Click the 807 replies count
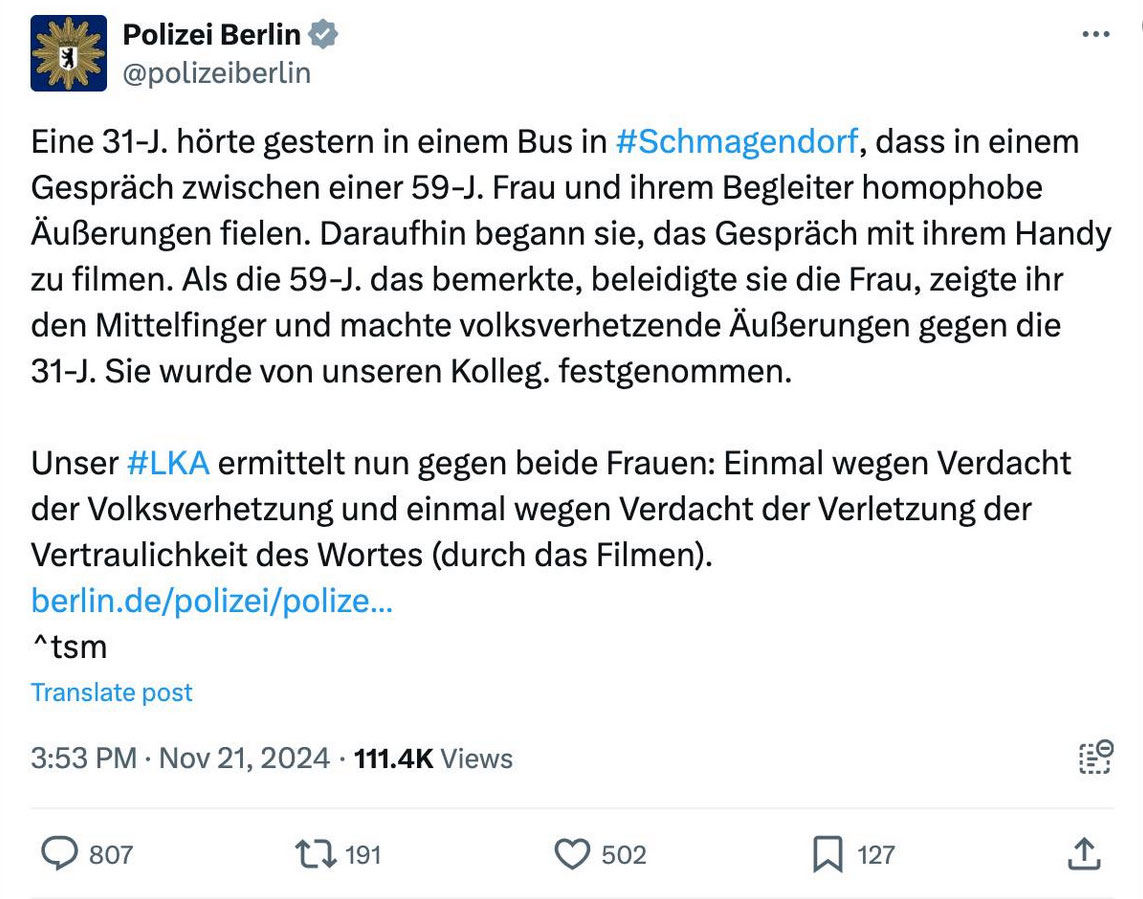This screenshot has width=1143, height=899. pos(111,855)
